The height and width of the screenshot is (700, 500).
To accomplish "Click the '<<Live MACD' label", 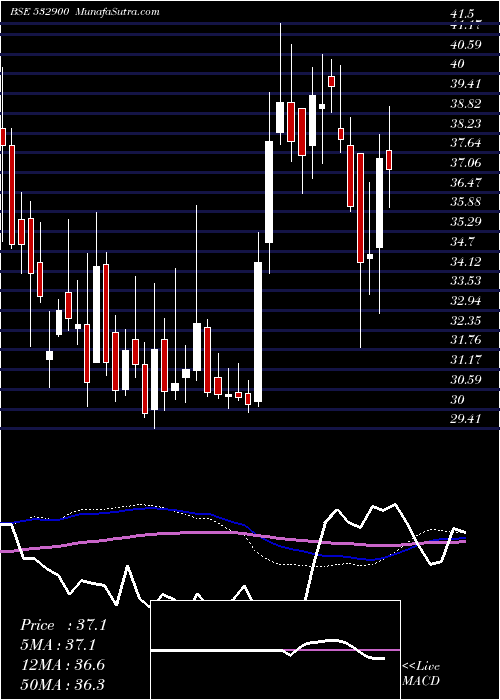I will (421, 674).
